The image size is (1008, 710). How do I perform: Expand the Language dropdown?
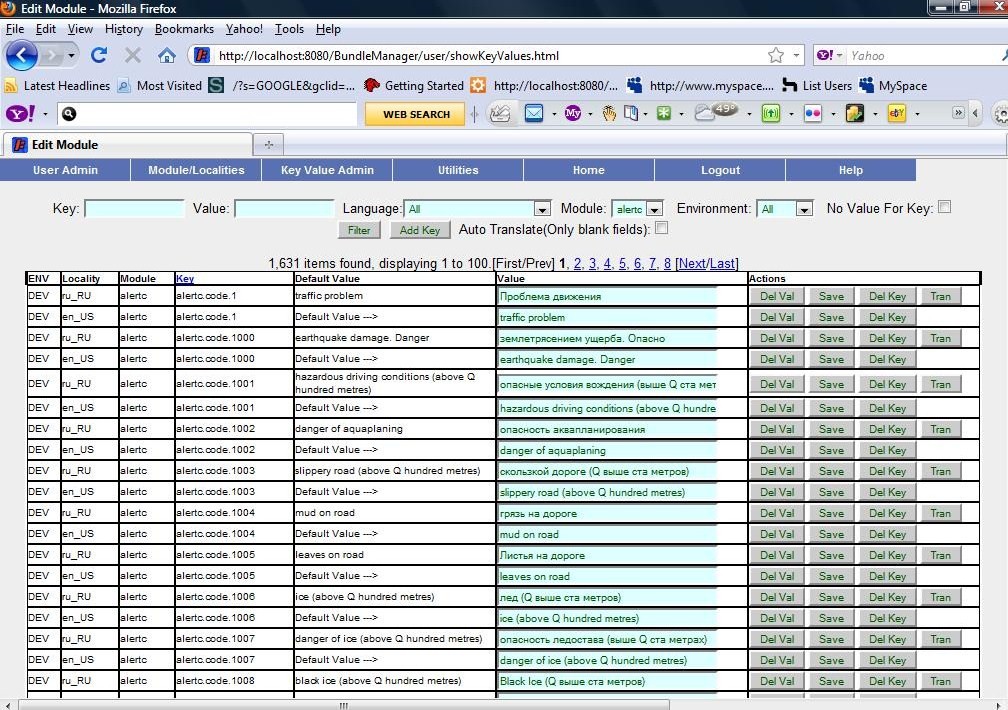coord(542,209)
